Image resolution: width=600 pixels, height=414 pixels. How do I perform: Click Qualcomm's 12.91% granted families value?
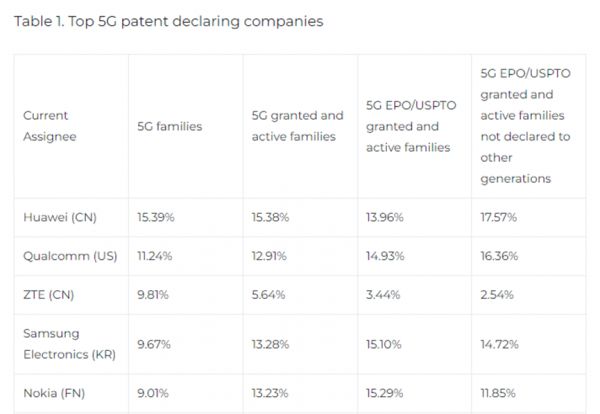(271, 255)
